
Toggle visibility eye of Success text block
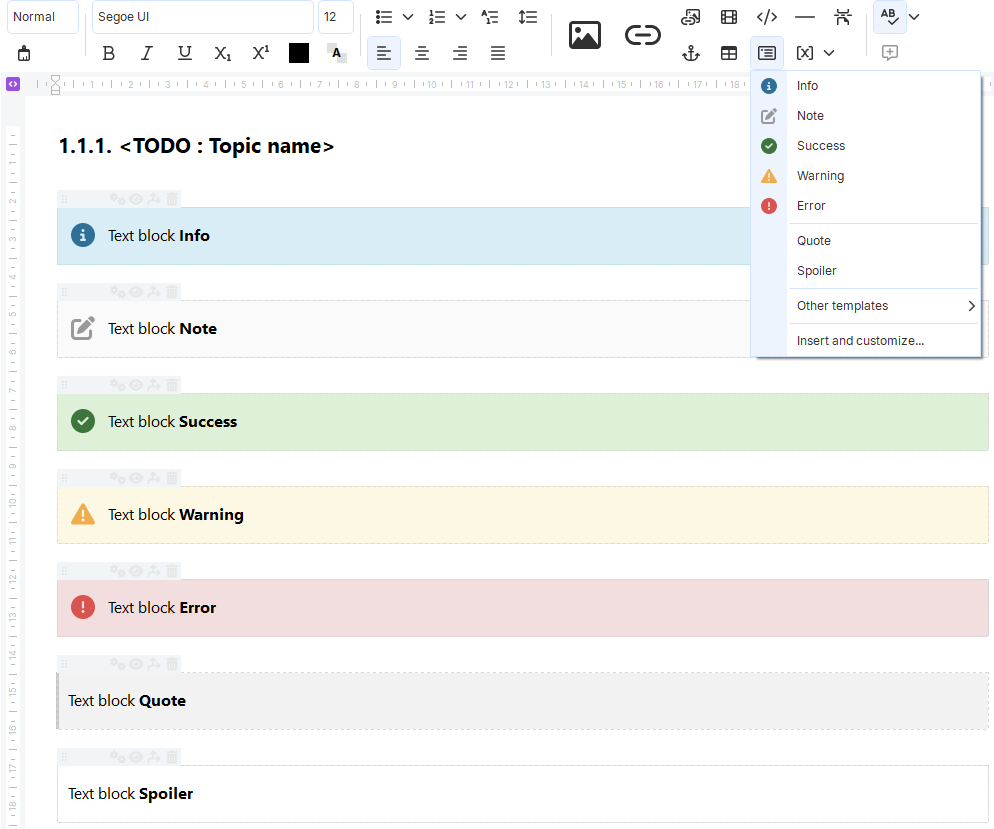click(136, 385)
